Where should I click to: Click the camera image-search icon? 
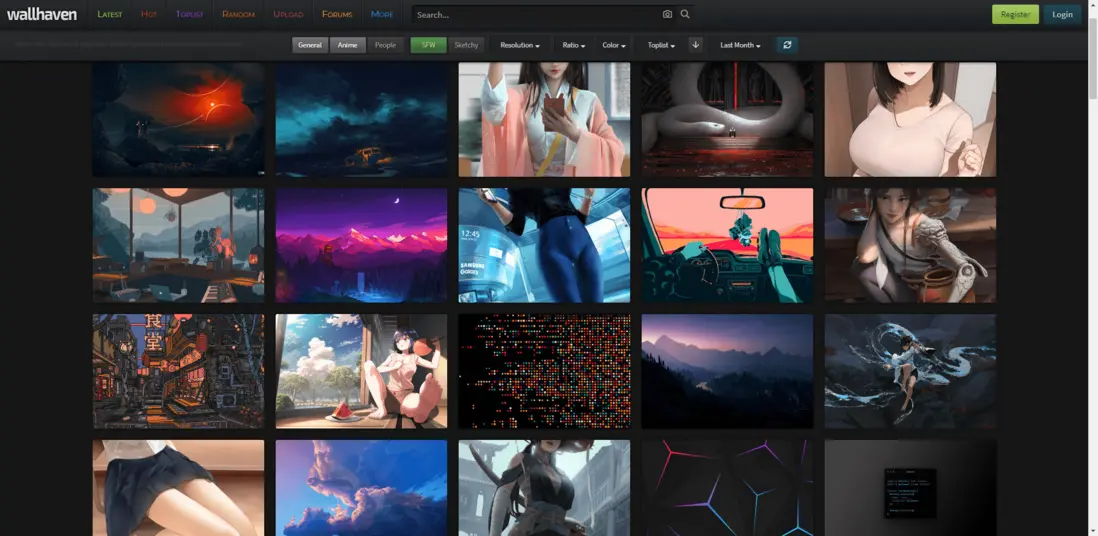[667, 15]
